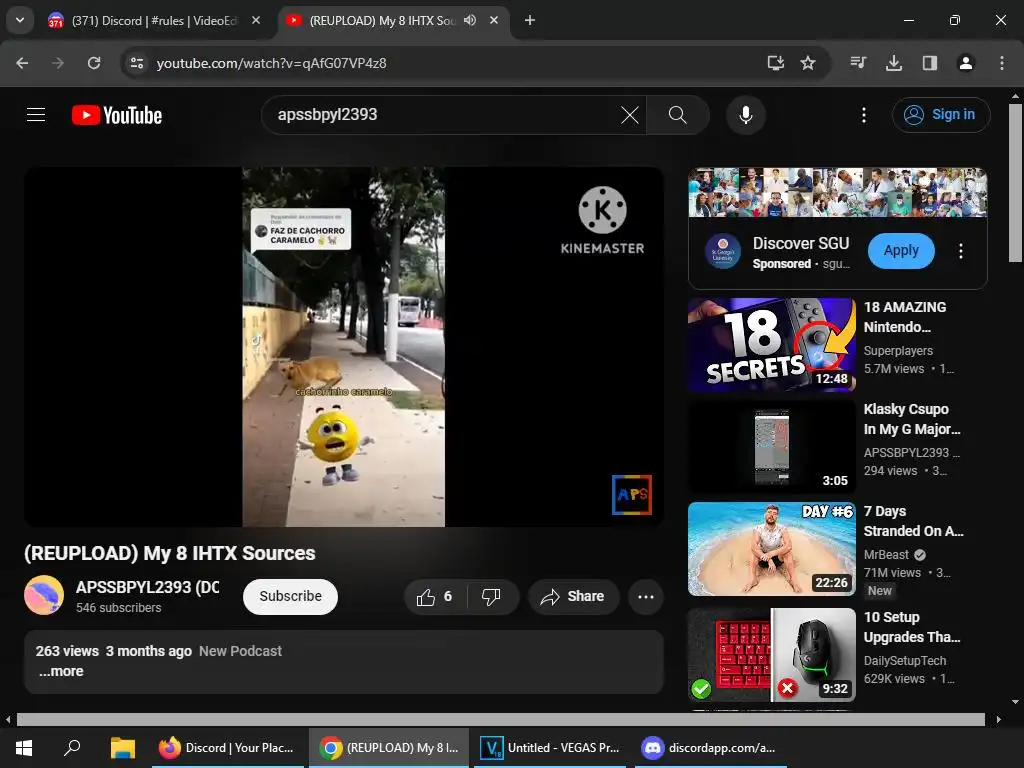Open Windows taskbar search
Screen dimensions: 1024x768
72,748
